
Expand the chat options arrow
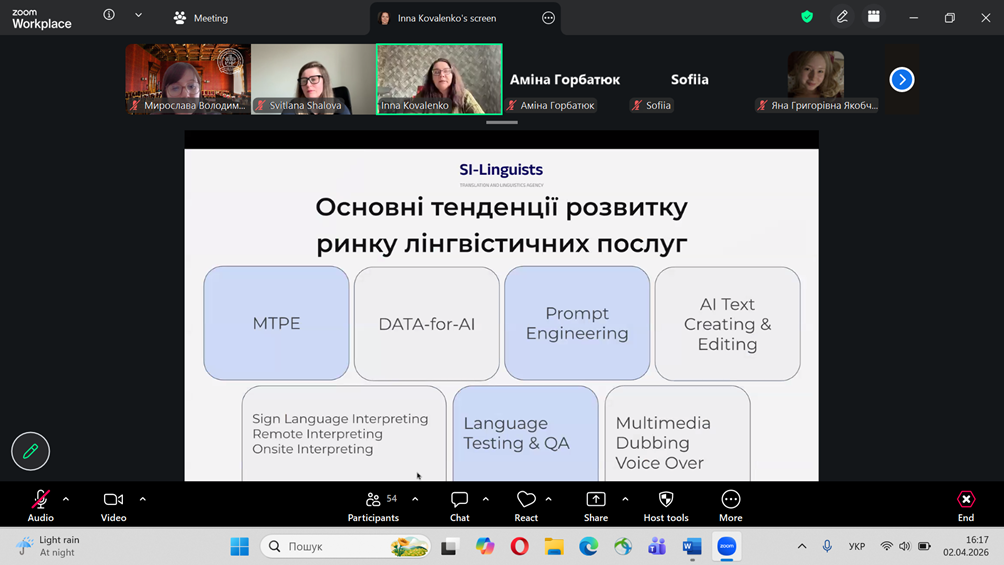click(x=485, y=499)
